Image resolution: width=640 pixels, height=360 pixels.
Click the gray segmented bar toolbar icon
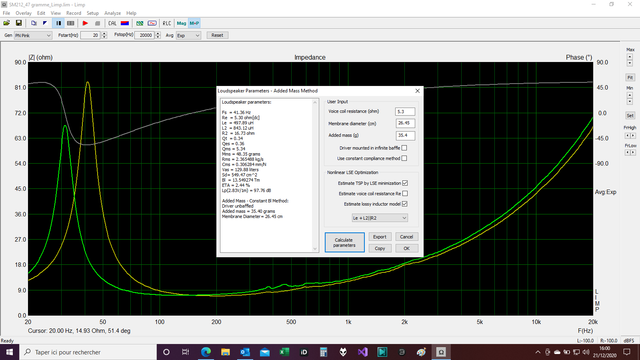71,23
